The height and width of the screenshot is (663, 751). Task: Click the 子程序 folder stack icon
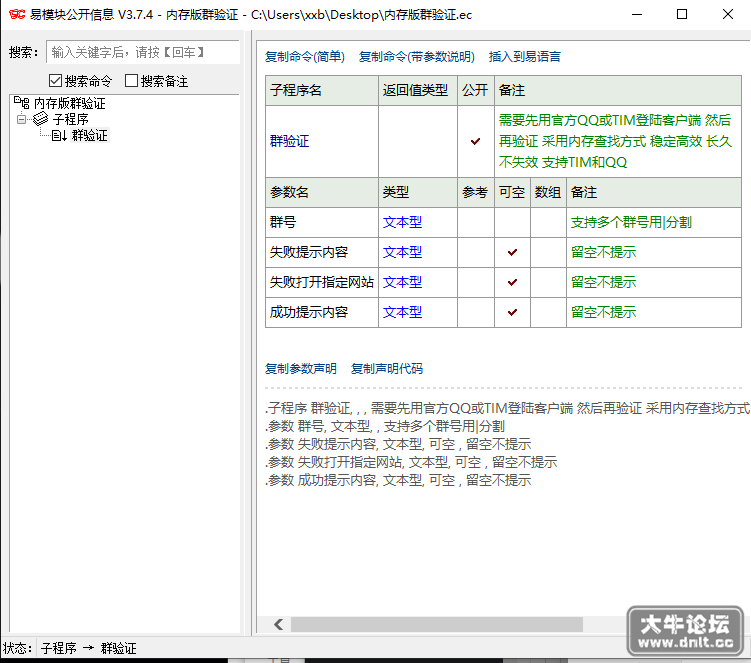[x=41, y=118]
